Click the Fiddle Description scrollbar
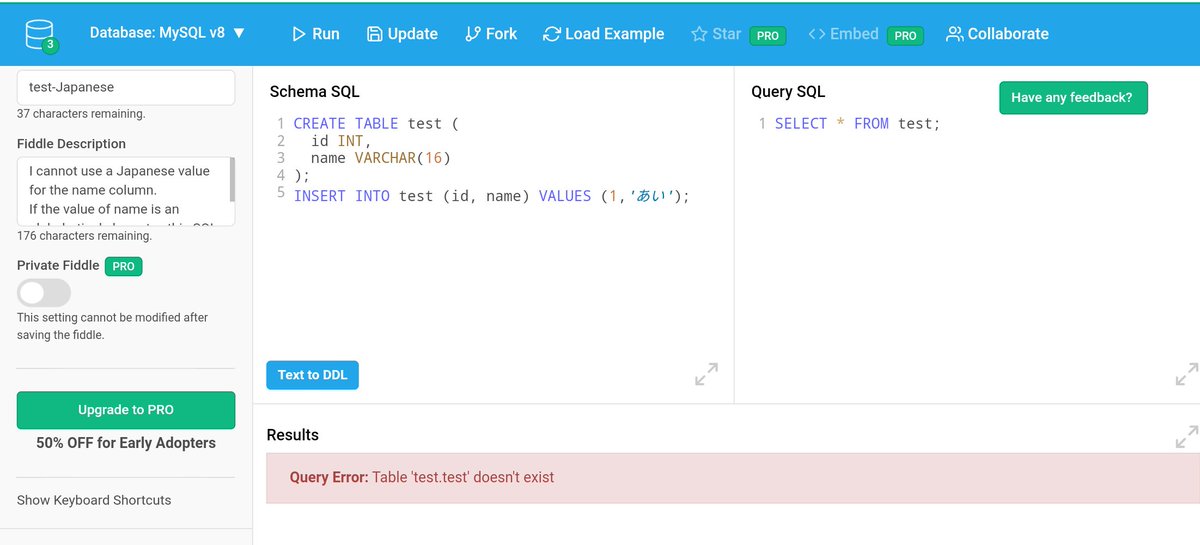 (x=233, y=180)
